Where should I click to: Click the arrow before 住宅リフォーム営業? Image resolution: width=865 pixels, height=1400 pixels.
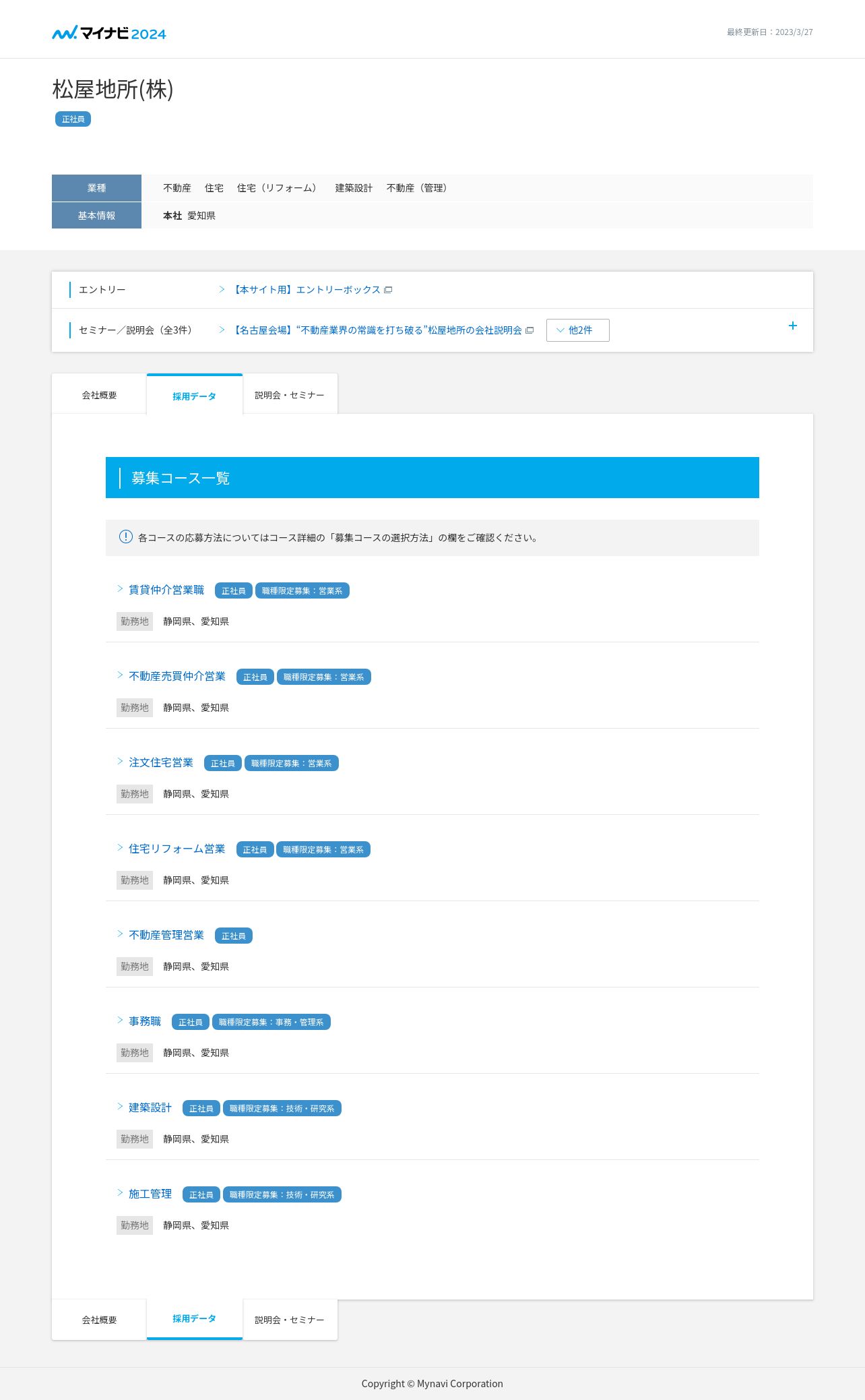[120, 848]
